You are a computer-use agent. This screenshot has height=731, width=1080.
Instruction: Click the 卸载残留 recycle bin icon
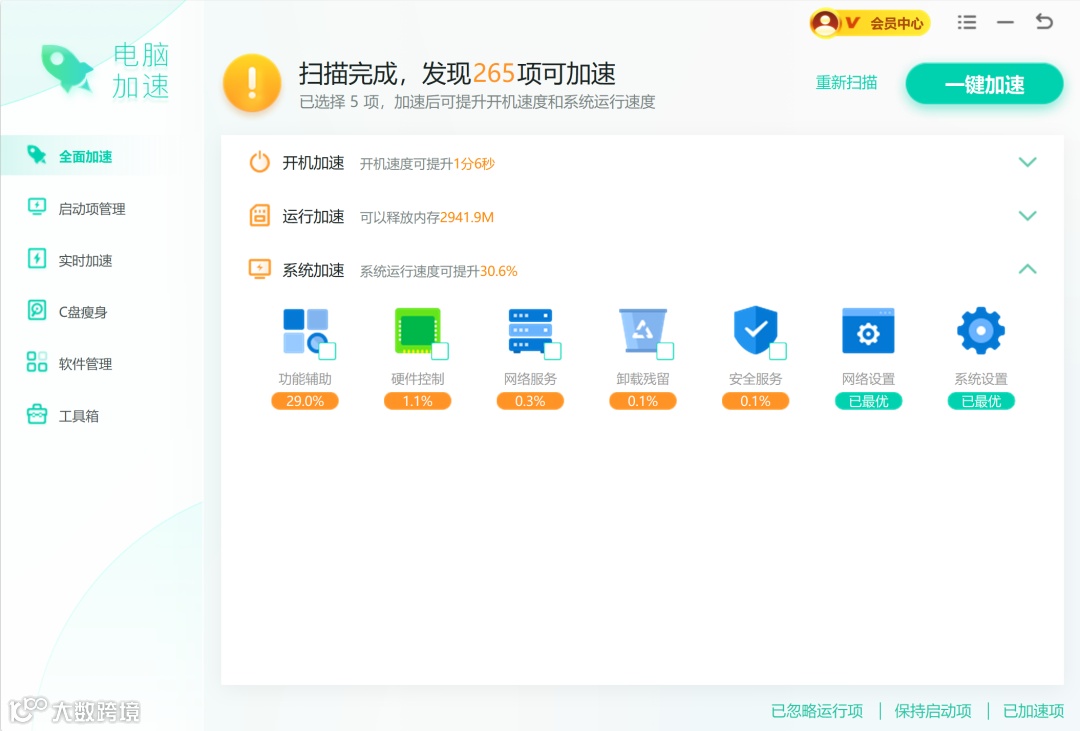point(643,331)
